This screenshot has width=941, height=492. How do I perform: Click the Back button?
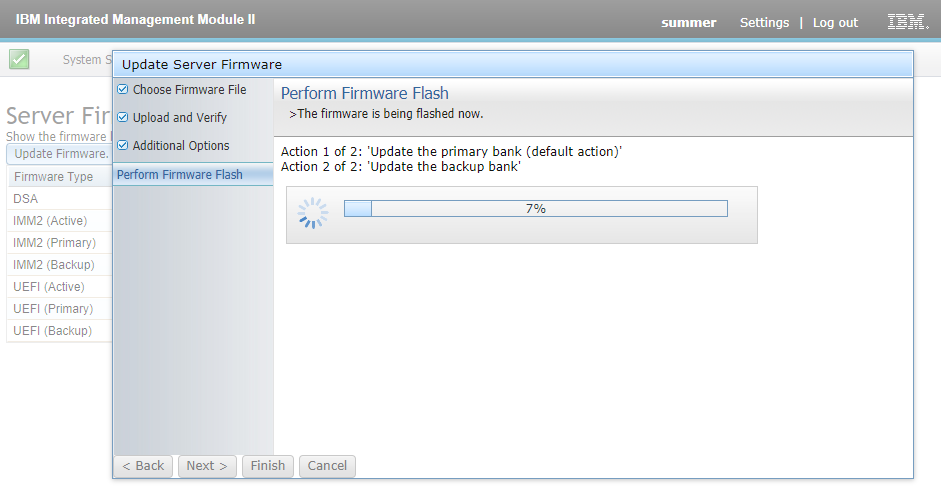tap(143, 466)
